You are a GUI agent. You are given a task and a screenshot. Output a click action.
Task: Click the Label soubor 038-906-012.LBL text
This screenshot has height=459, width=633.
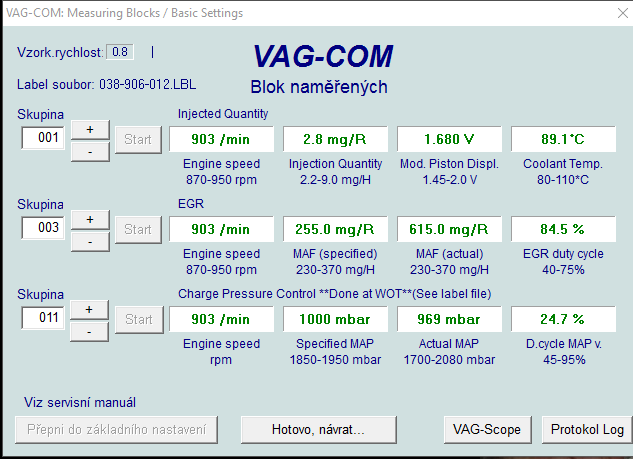[107, 85]
